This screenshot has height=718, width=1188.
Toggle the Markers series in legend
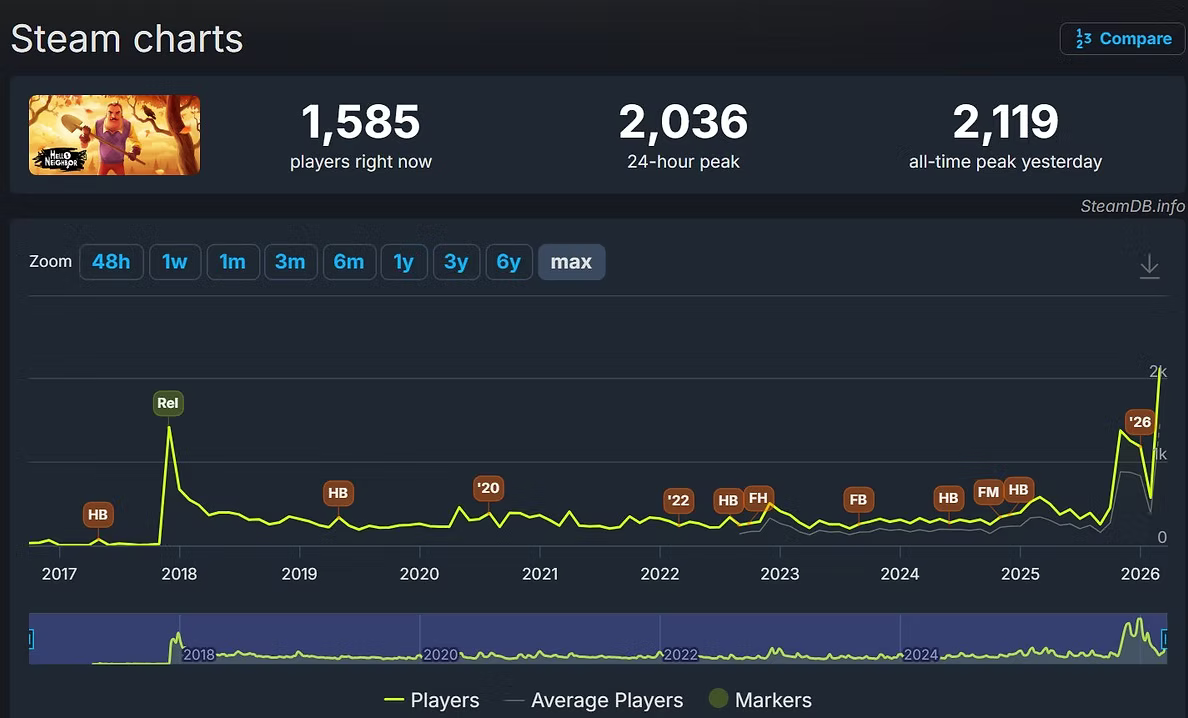point(760,700)
